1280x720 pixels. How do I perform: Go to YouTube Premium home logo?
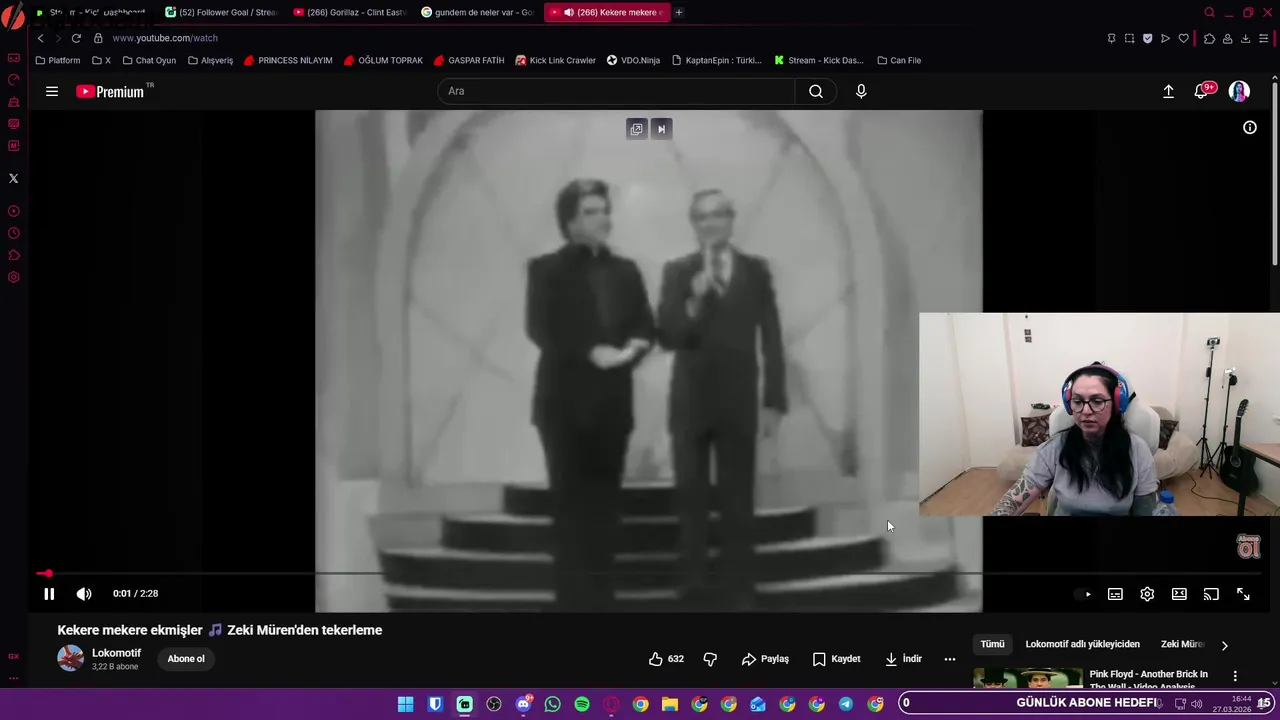tap(113, 91)
